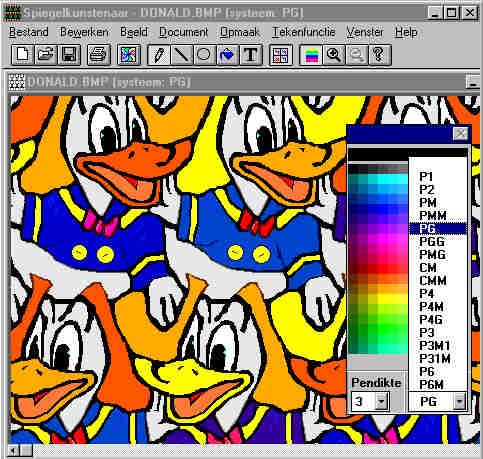Open the Tekenfunctie menu
This screenshot has width=483, height=459.
coord(303,32)
